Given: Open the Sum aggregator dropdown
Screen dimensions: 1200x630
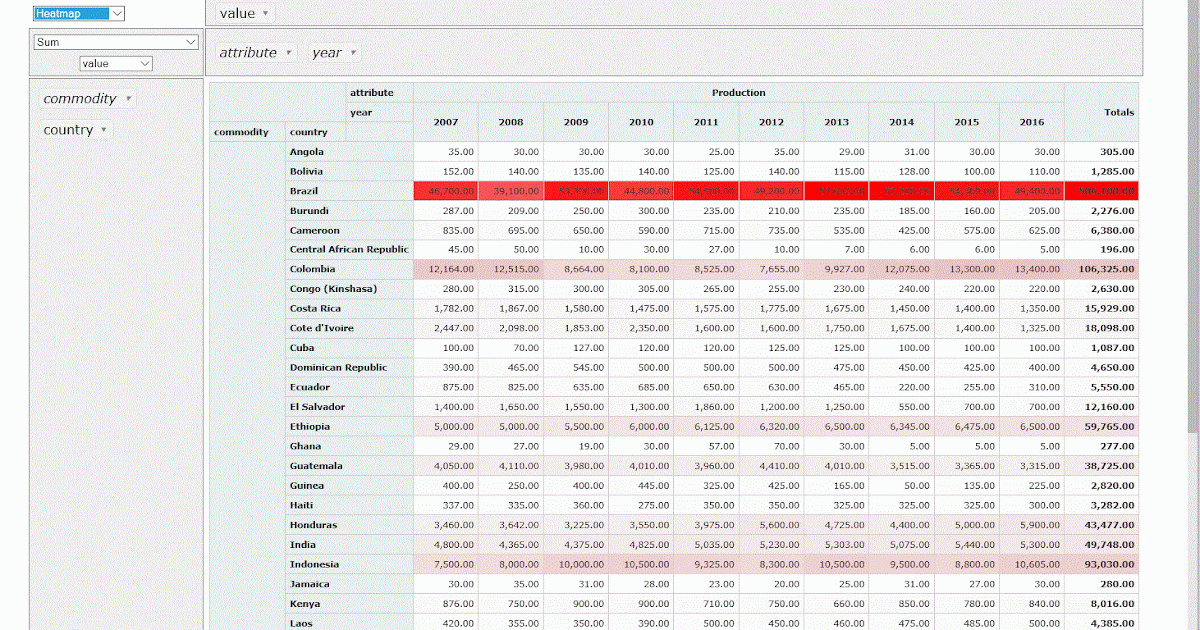Looking at the screenshot, I should tap(115, 42).
